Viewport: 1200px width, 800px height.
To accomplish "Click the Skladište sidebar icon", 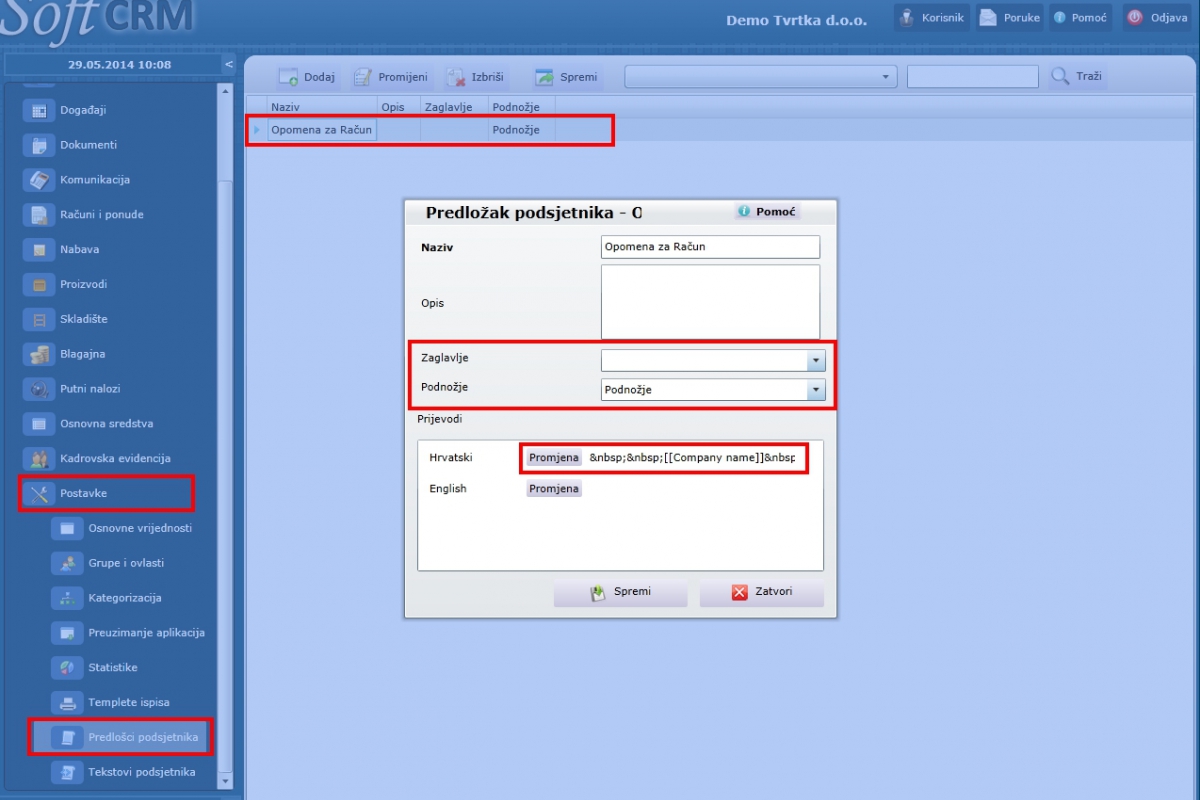I will point(39,319).
